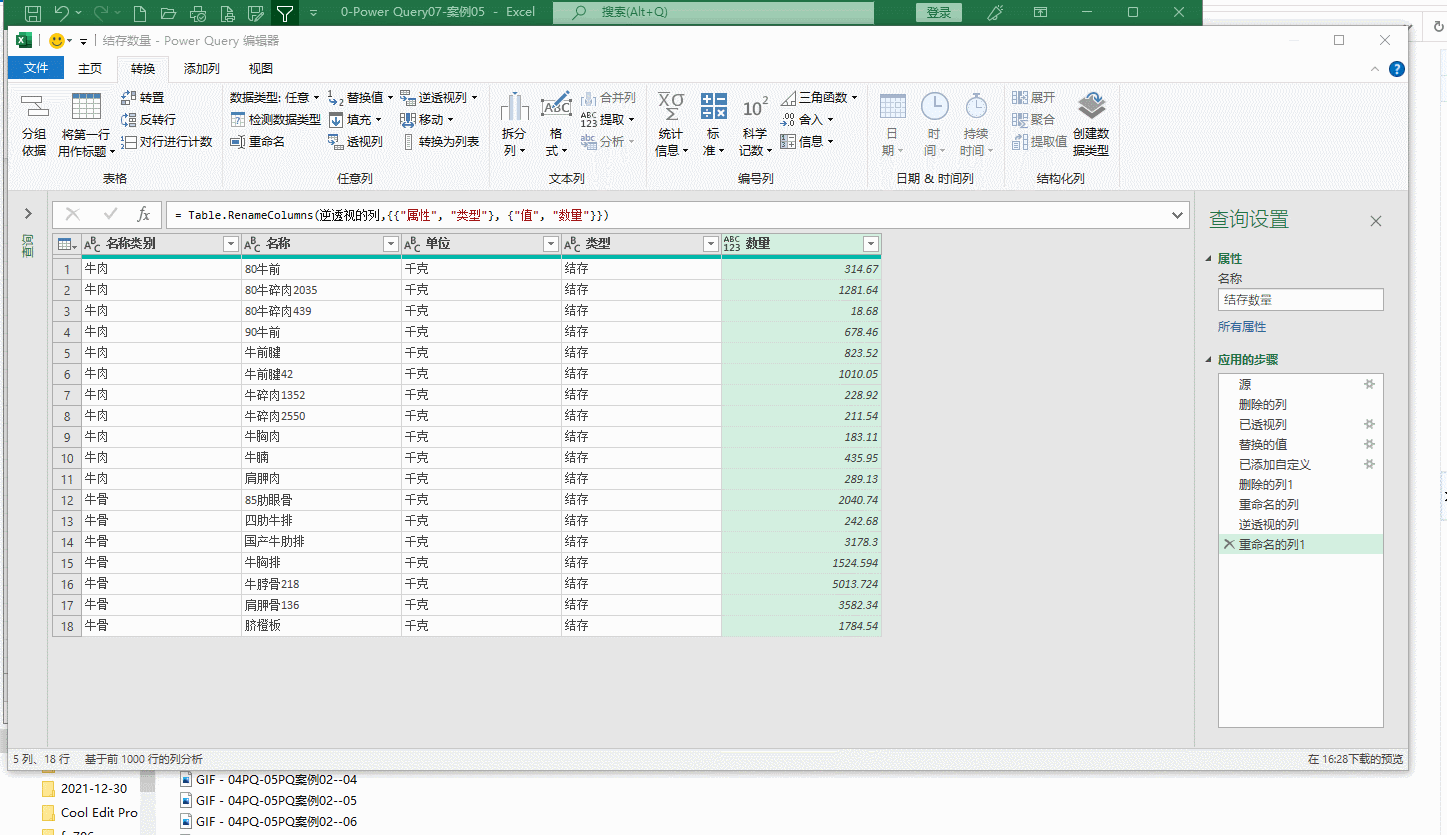The height and width of the screenshot is (835, 1447).
Task: Open Data Type: Any (数据类型: 任意) dropdown
Action: 274,98
